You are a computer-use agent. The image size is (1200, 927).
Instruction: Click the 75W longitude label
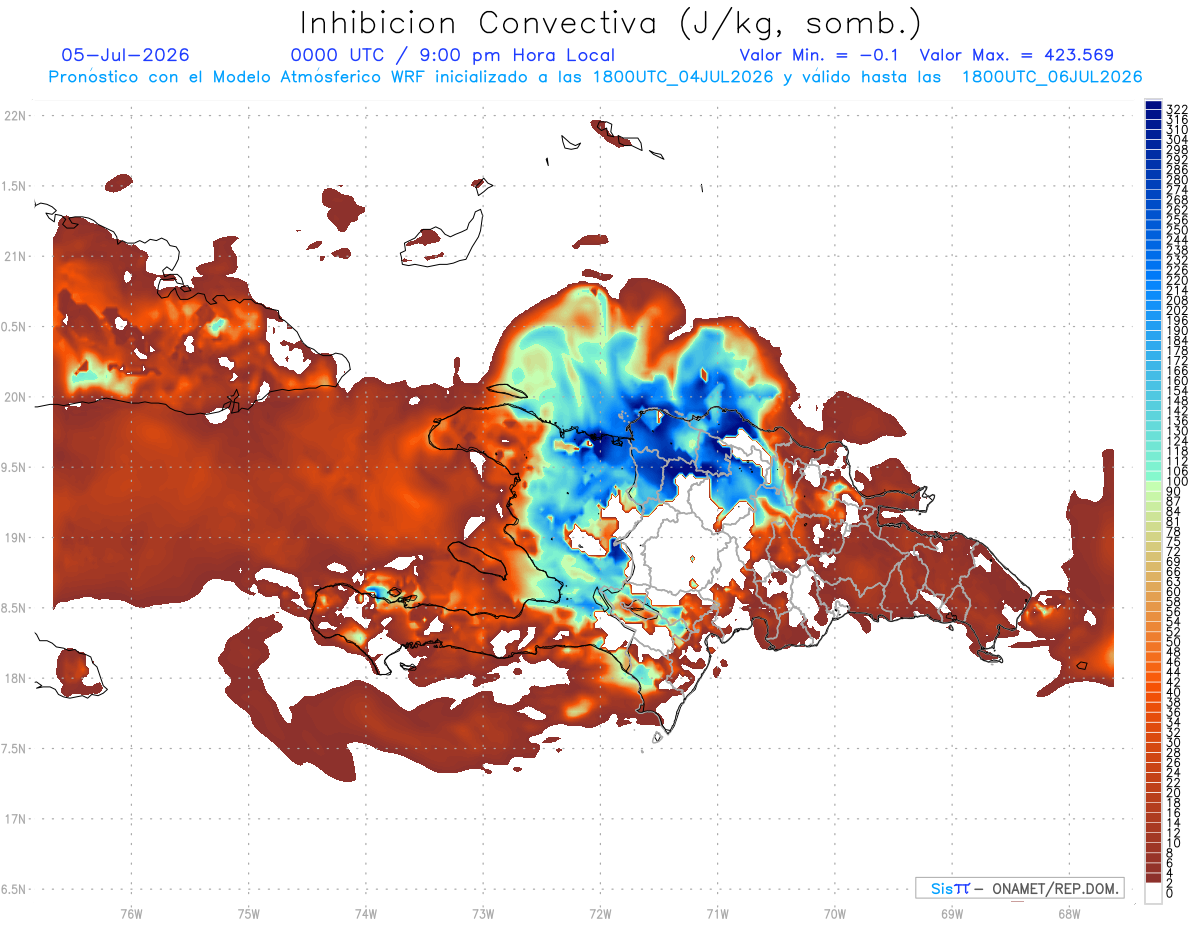pos(249,913)
